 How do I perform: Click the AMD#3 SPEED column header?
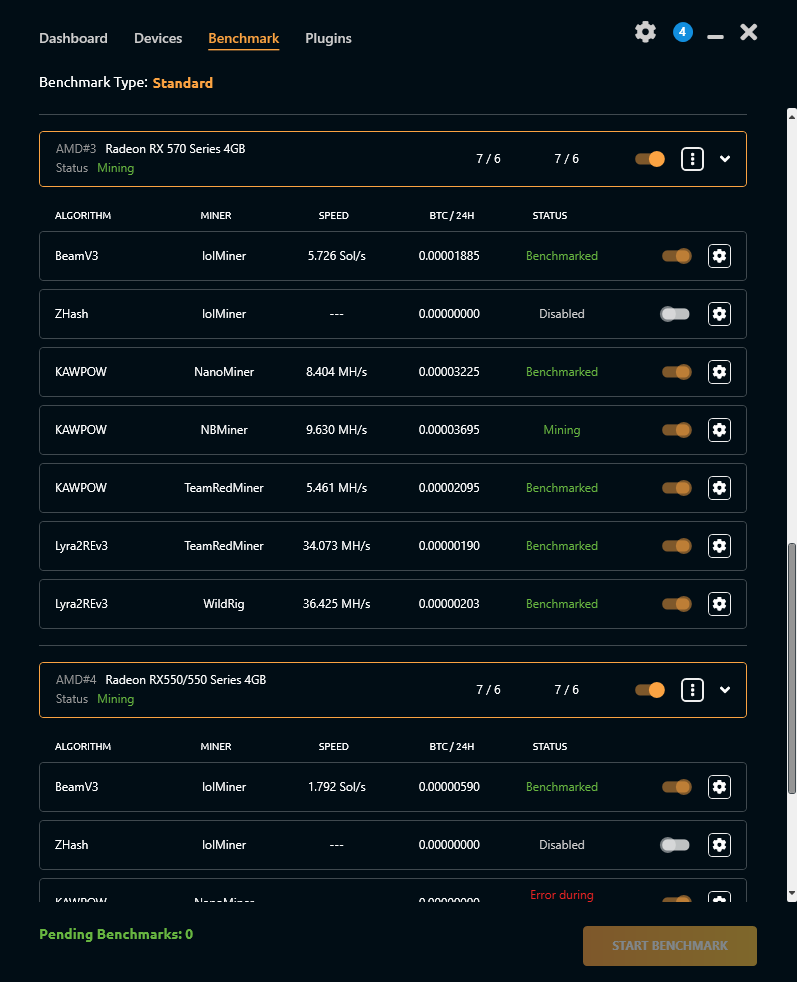(x=334, y=215)
